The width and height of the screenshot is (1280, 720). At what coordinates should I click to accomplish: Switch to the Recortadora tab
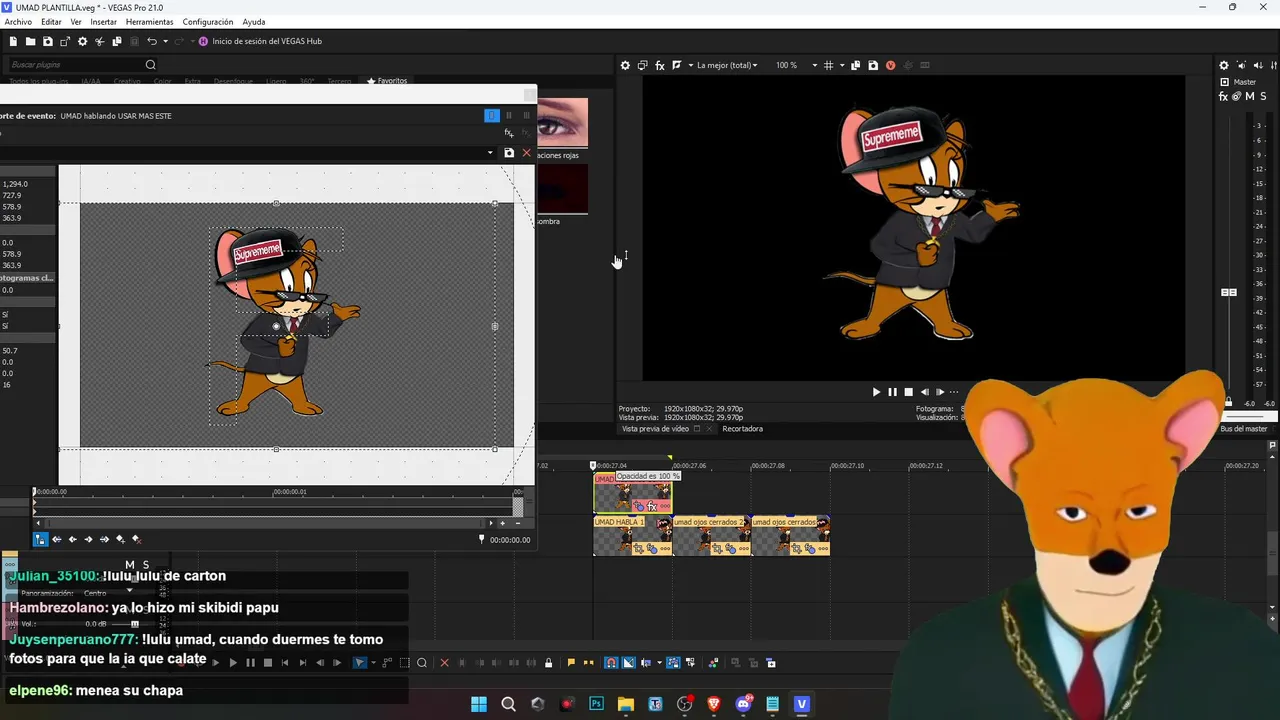coord(742,429)
